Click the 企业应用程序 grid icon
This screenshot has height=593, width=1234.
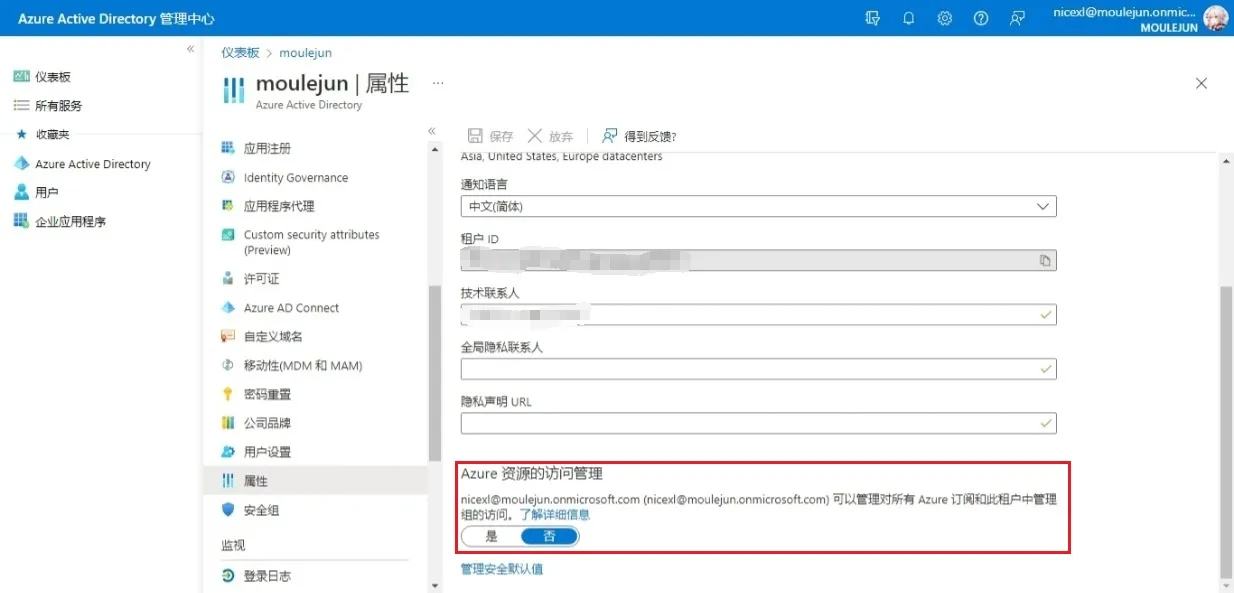(21, 221)
